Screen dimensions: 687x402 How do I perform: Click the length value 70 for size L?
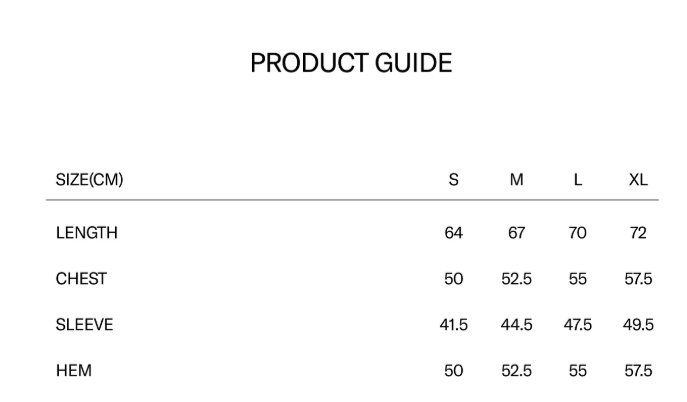[578, 233]
